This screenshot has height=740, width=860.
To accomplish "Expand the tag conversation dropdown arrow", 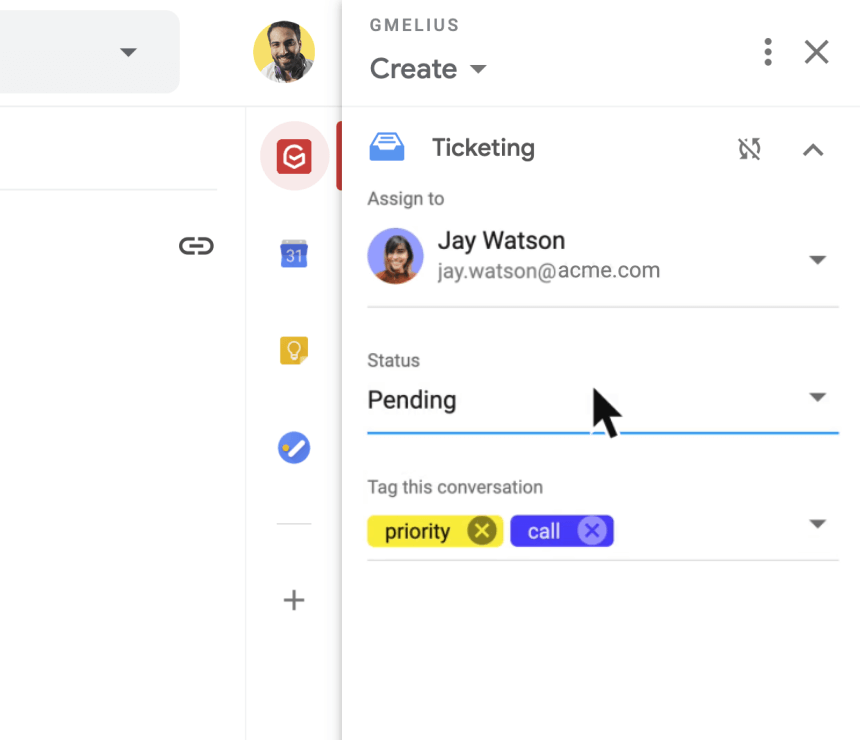I will pos(817,524).
